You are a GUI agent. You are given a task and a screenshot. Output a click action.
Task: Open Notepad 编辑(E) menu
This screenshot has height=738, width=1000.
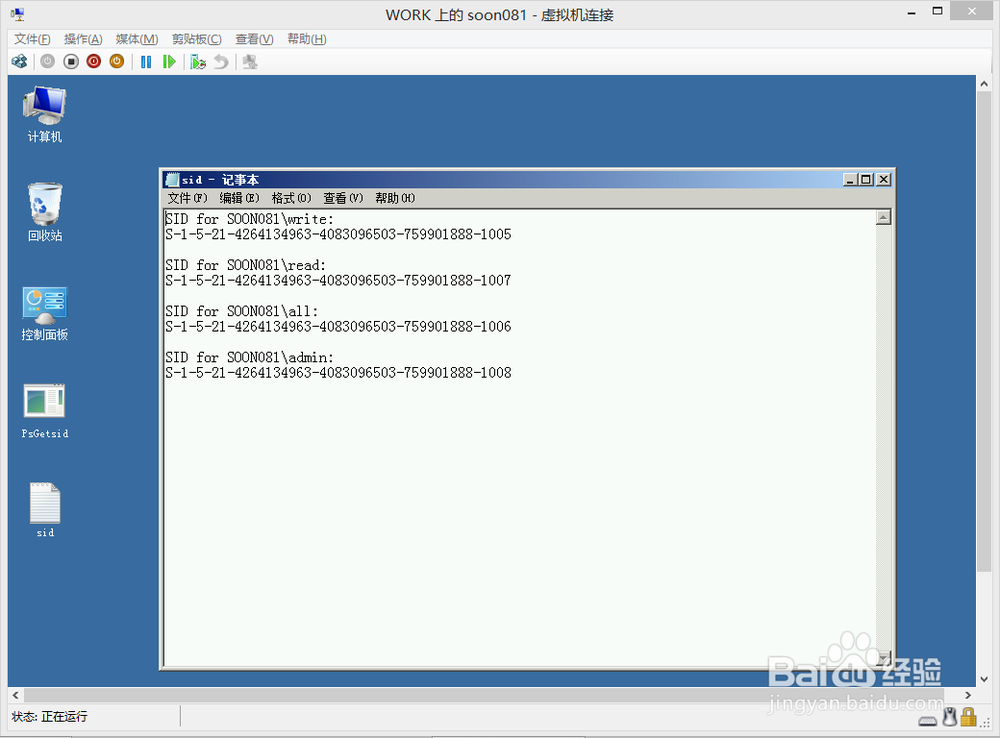(239, 198)
